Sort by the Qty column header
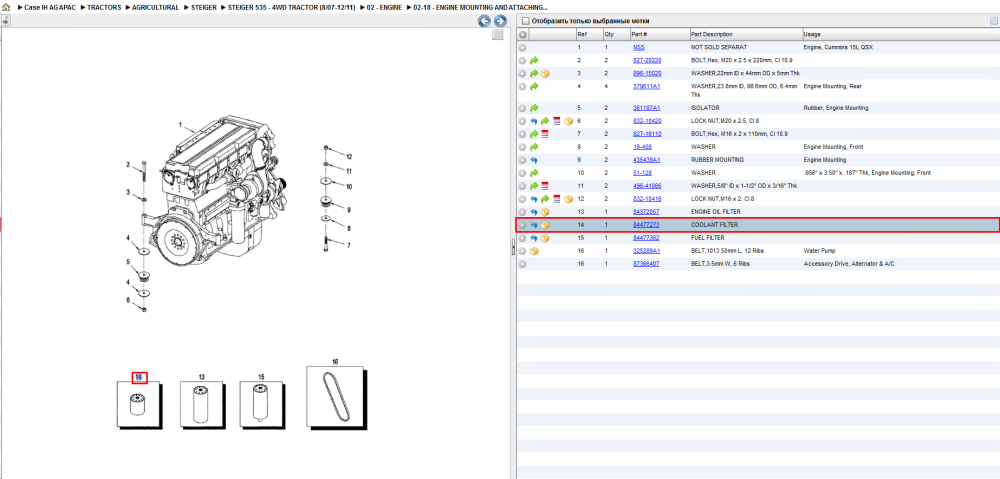Viewport: 1000px width, 479px height. pyautogui.click(x=609, y=34)
